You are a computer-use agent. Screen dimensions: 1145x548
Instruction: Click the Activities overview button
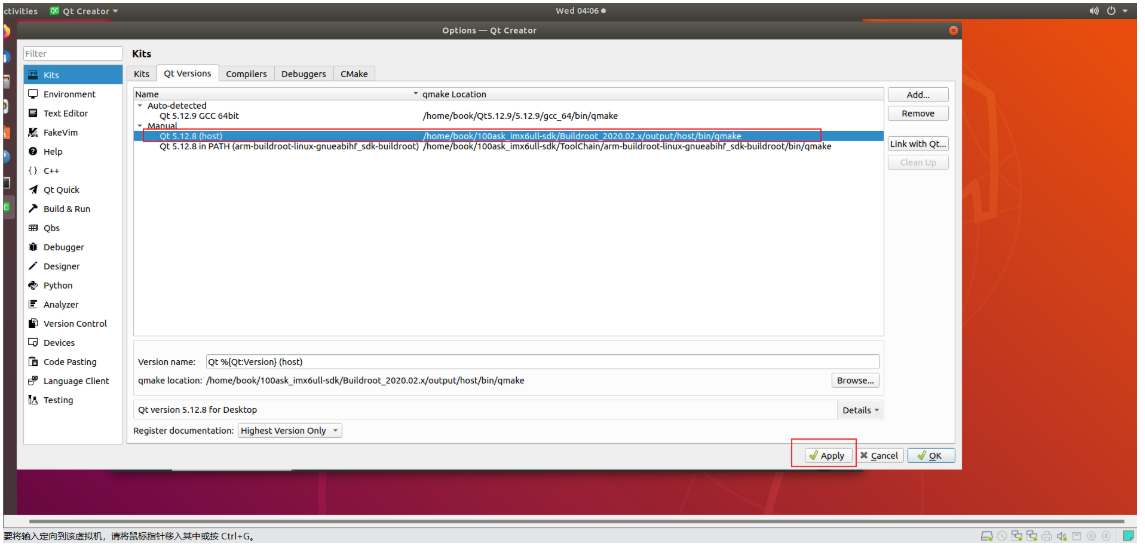pos(18,11)
